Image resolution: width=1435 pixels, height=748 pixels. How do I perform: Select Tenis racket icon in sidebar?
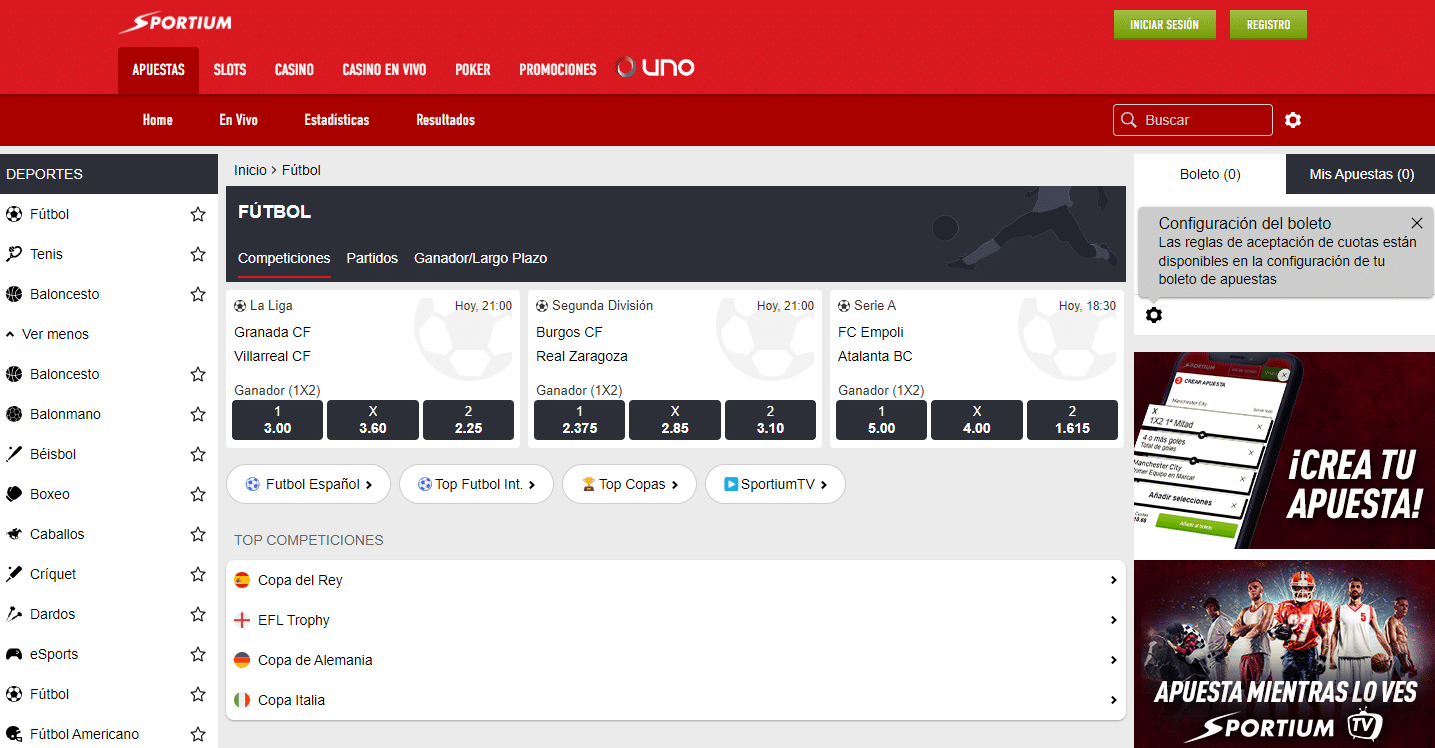click(x=14, y=254)
